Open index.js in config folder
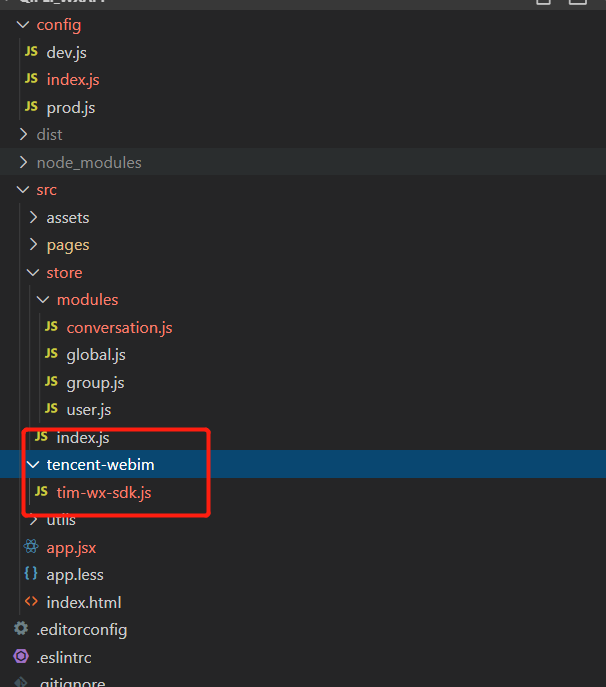The image size is (606, 687). (73, 80)
